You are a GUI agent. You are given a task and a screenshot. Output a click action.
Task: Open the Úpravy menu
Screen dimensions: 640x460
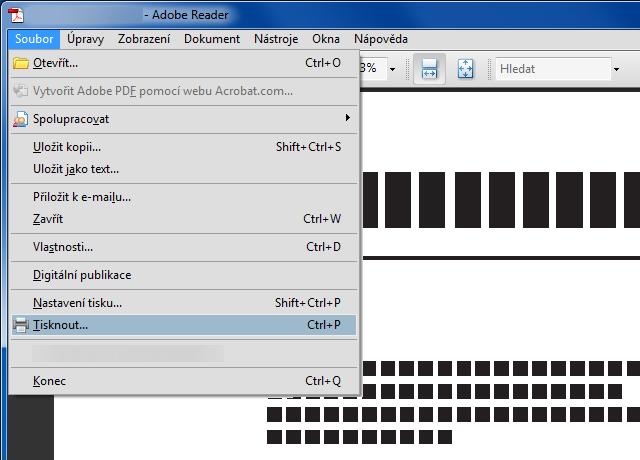(85, 39)
